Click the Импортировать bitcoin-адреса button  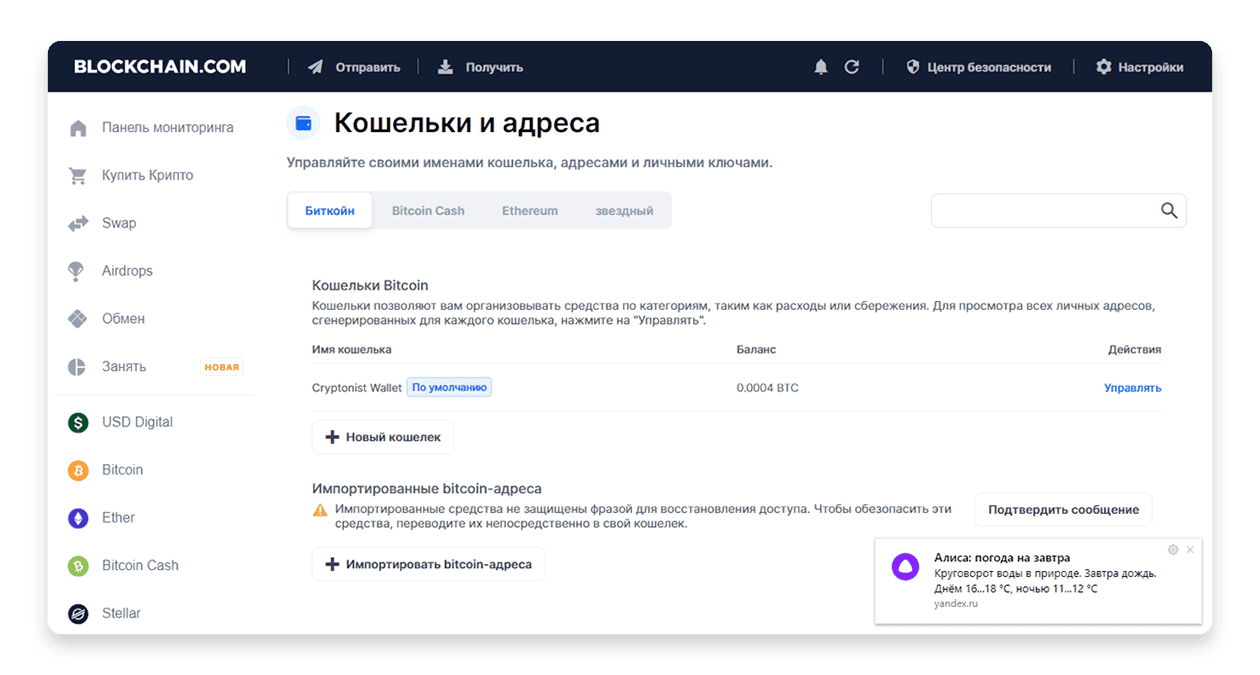pyautogui.click(x=429, y=565)
